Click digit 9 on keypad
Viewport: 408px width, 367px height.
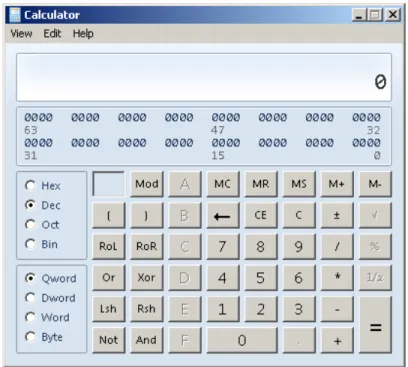299,247
